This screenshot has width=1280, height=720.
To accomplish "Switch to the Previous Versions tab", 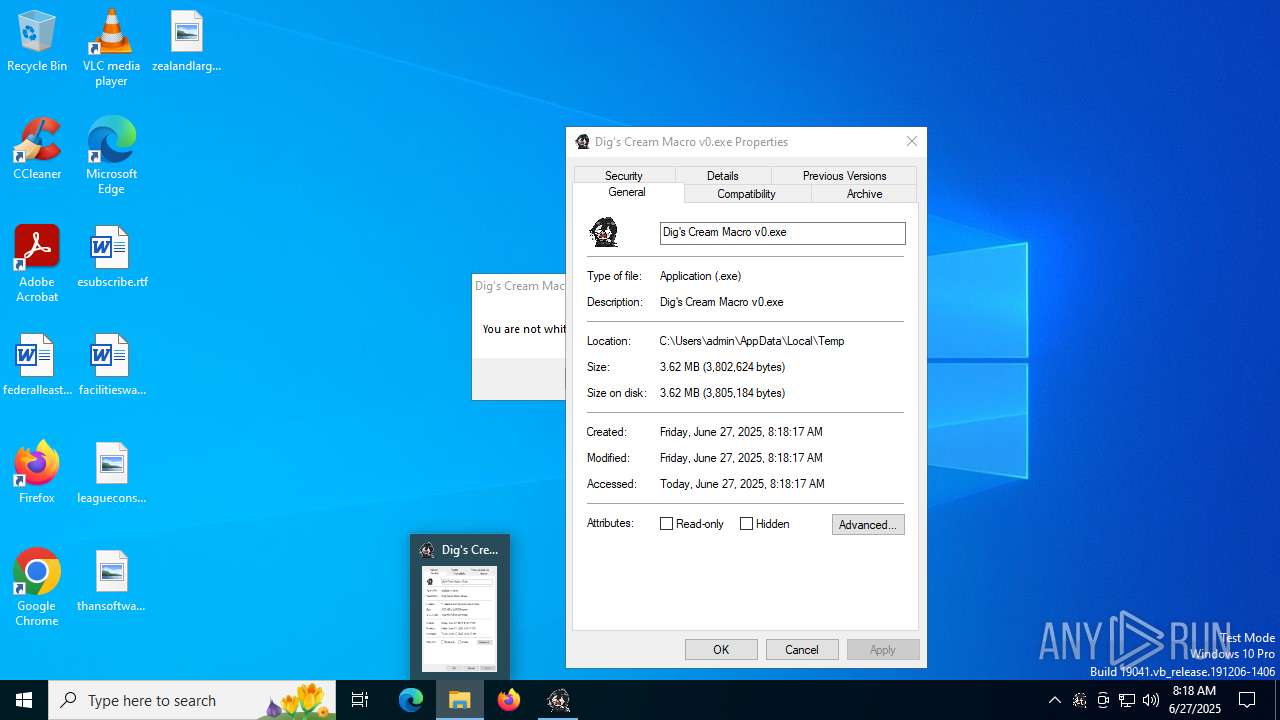I will 844,175.
